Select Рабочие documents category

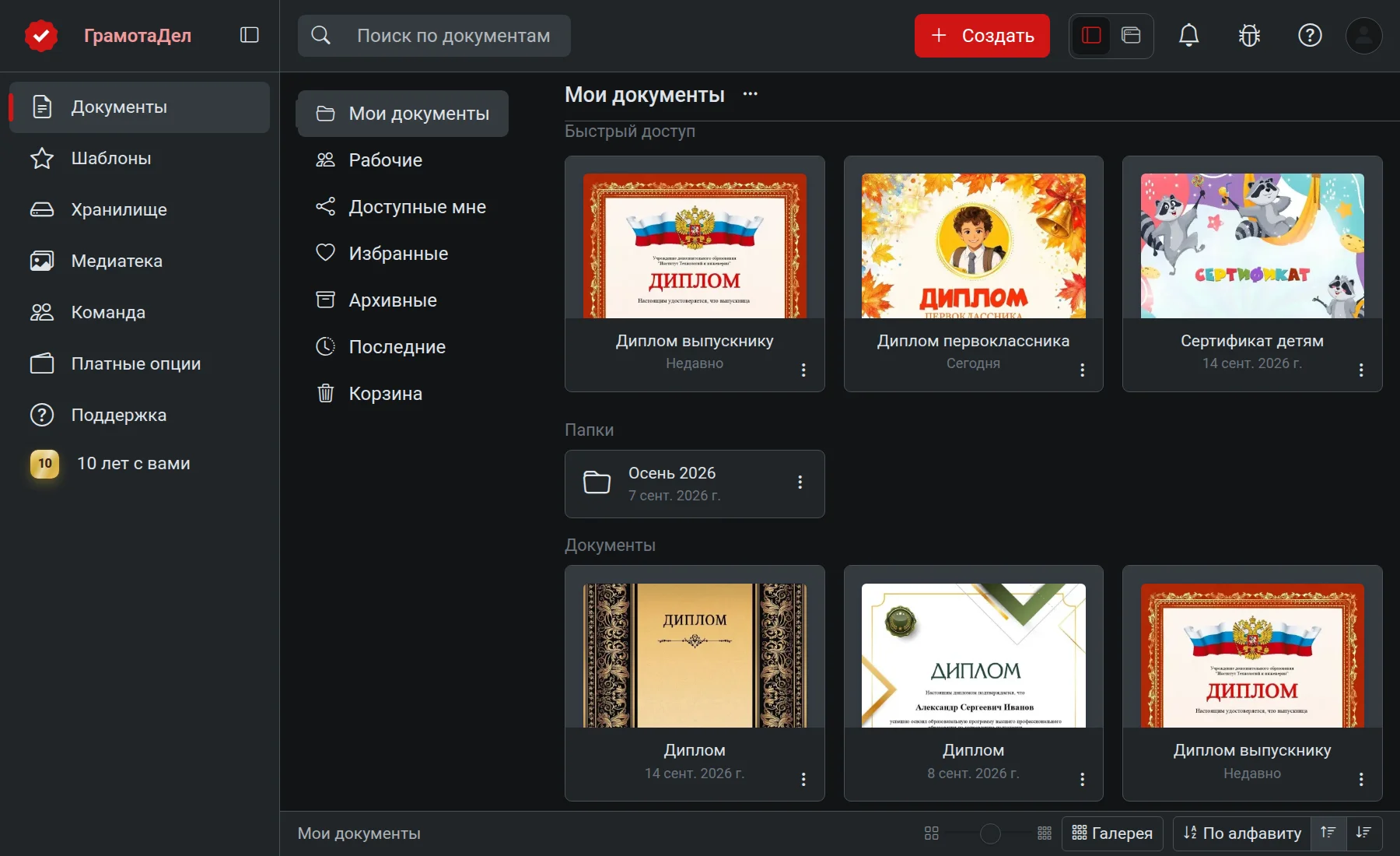coord(403,160)
